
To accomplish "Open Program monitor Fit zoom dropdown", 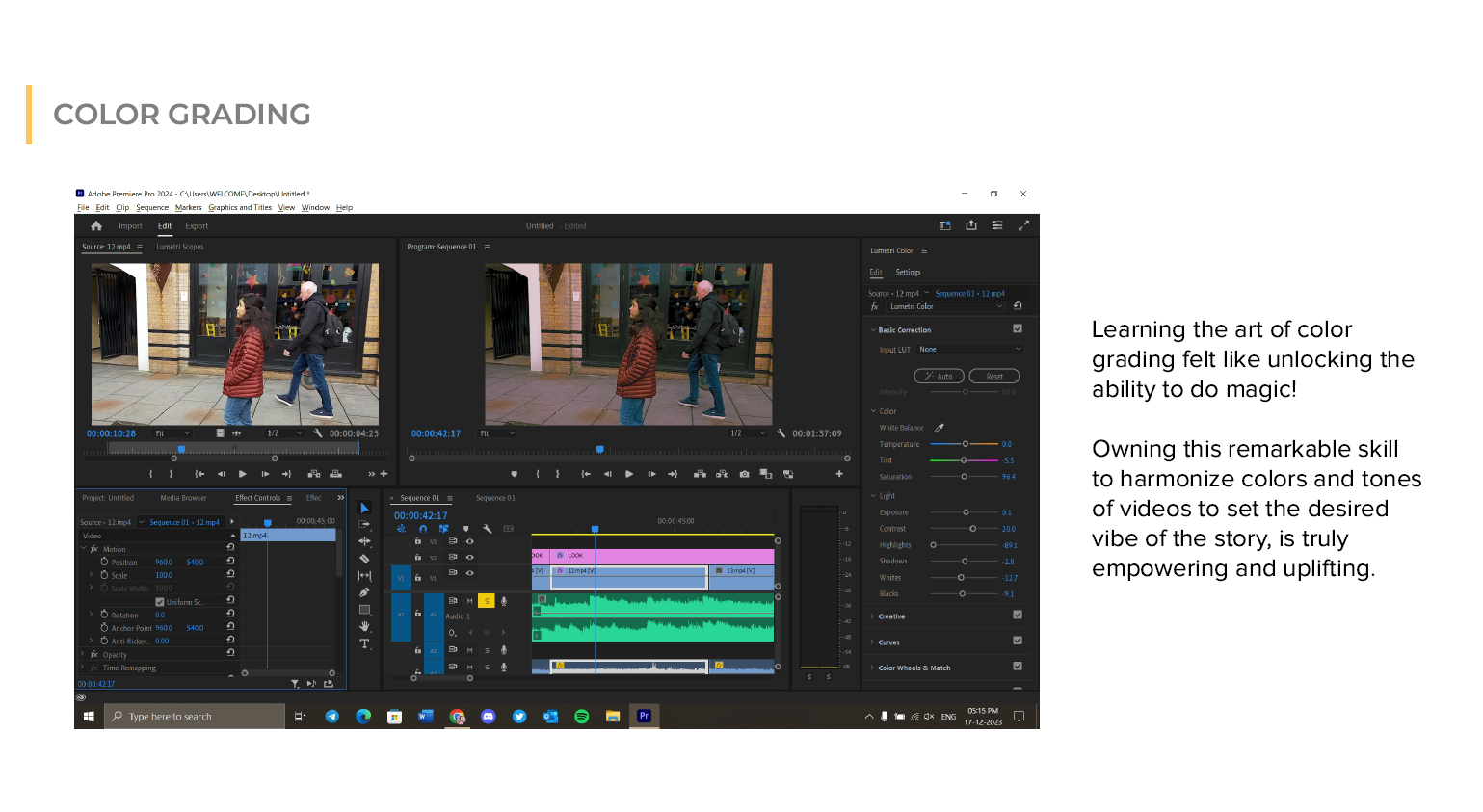I will point(498,433).
